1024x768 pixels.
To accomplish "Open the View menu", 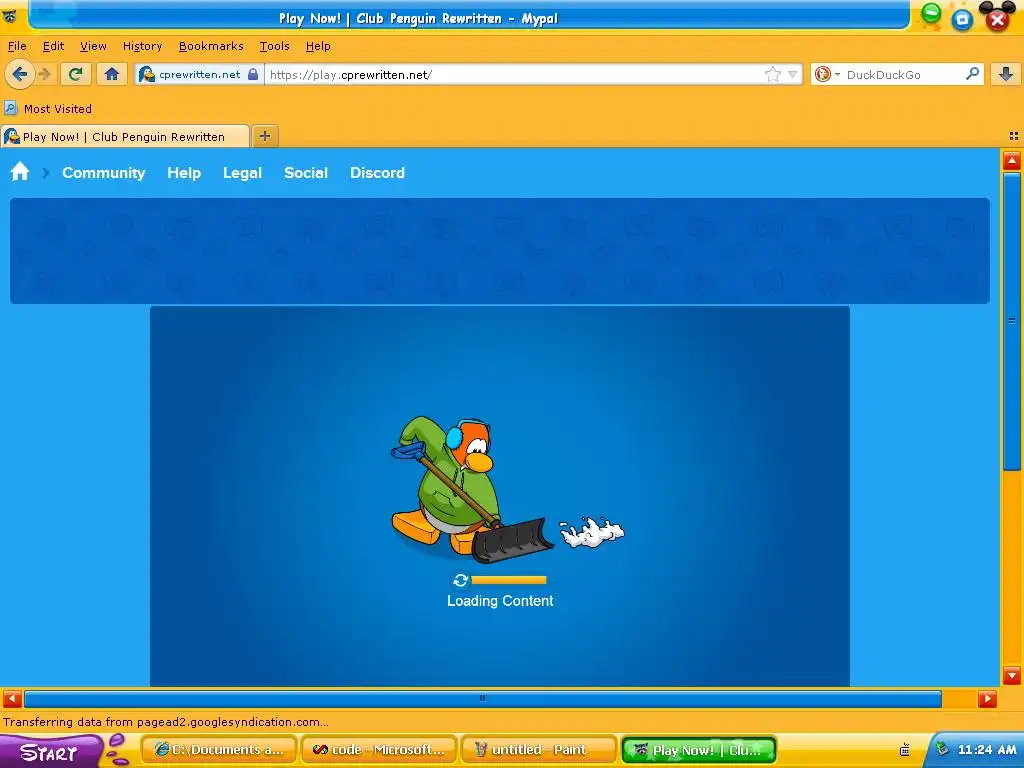I will point(93,46).
